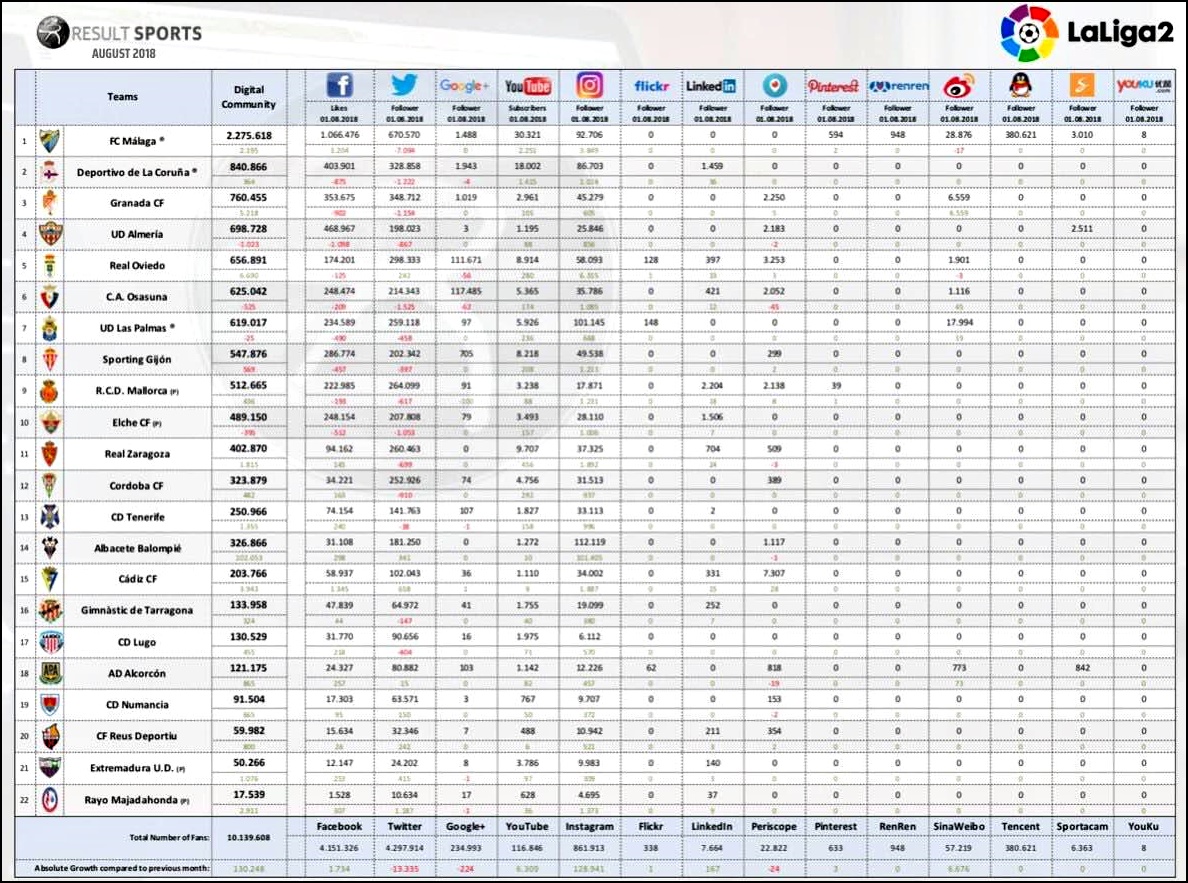Select the Albacete Balompié club crest
Screen dimensions: 1188x883
50,547
